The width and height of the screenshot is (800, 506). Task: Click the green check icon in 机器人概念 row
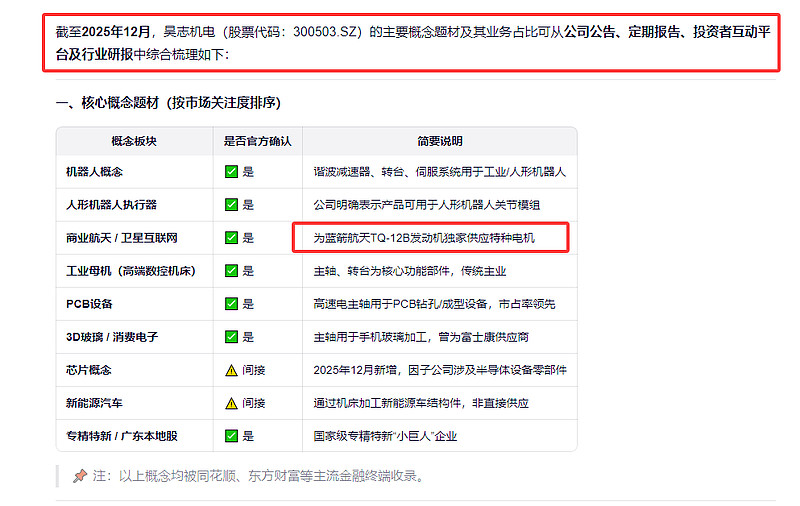231,171
